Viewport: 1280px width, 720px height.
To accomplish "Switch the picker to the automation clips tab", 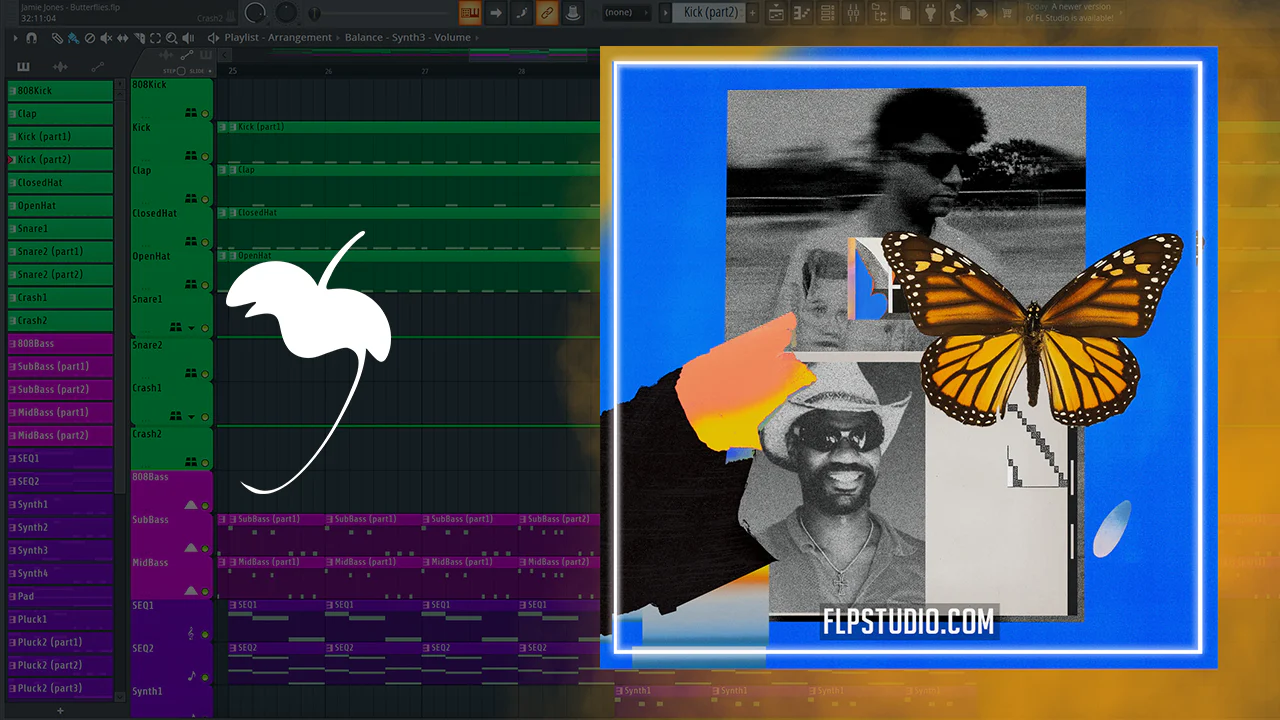I will coord(97,67).
